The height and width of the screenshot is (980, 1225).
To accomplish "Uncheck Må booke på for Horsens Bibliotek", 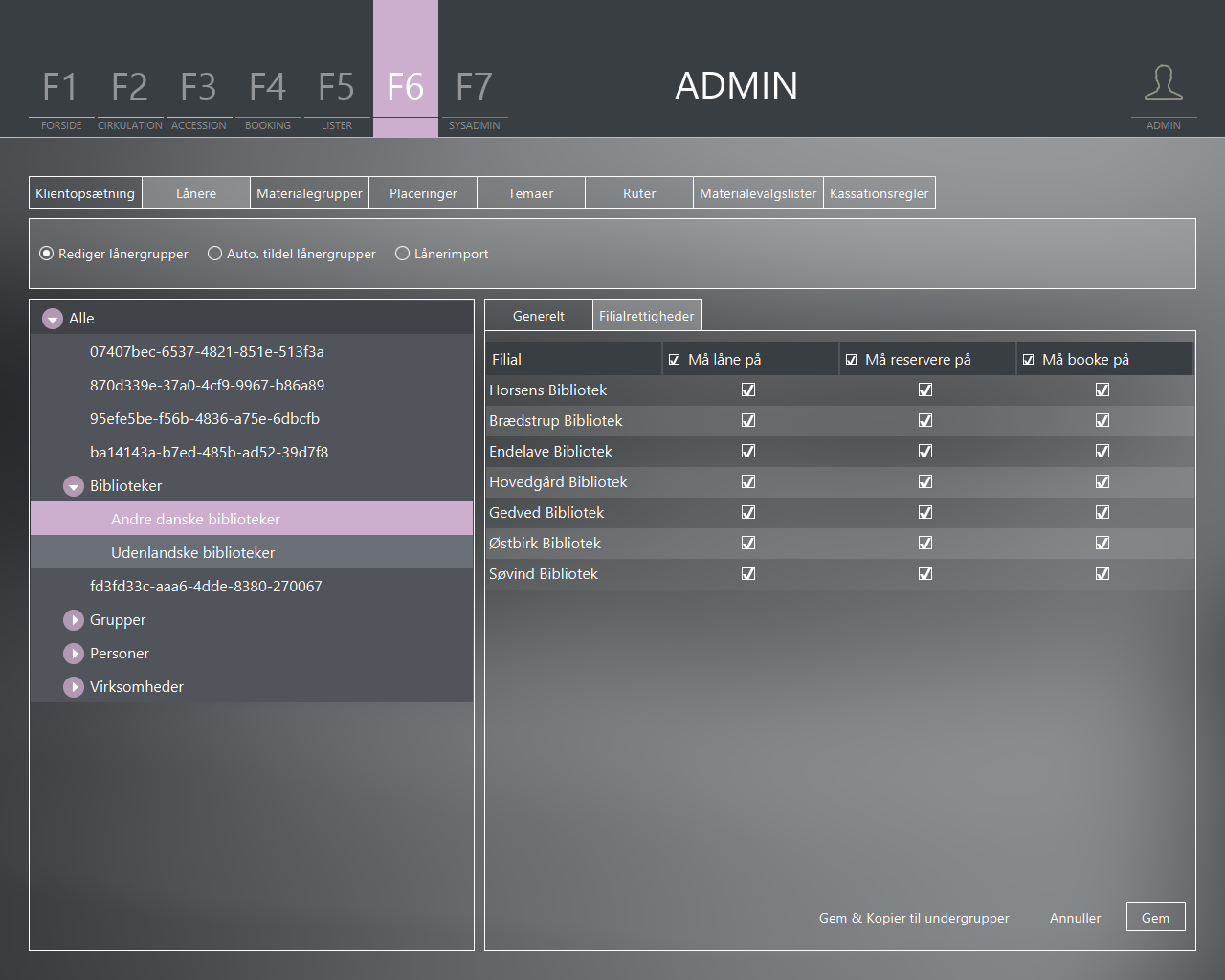I will click(x=1102, y=390).
